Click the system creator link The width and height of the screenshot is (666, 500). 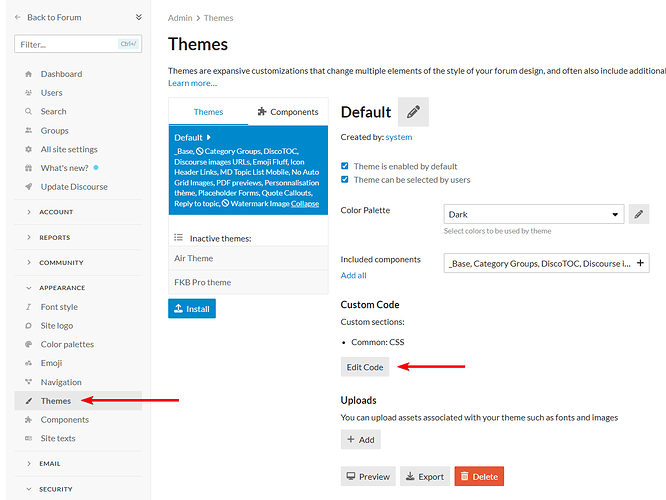coord(399,137)
